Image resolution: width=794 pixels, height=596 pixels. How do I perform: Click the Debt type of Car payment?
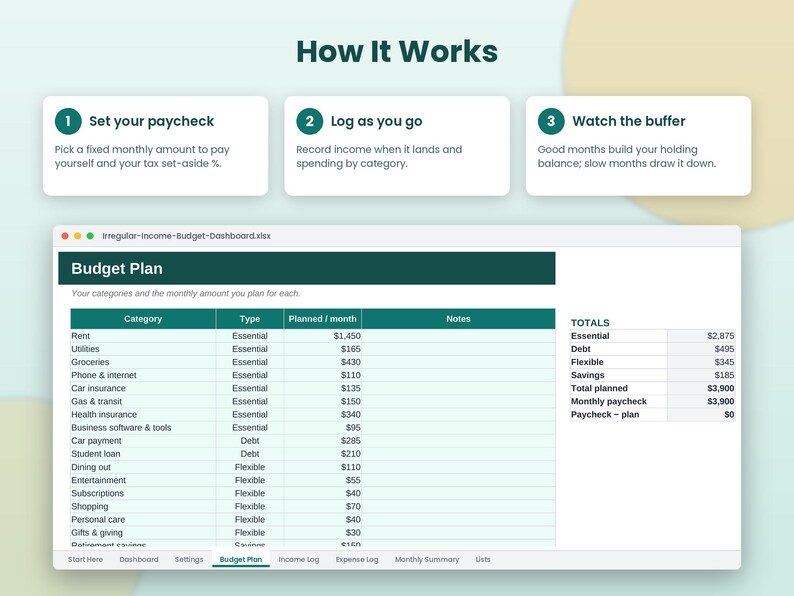[x=250, y=441]
